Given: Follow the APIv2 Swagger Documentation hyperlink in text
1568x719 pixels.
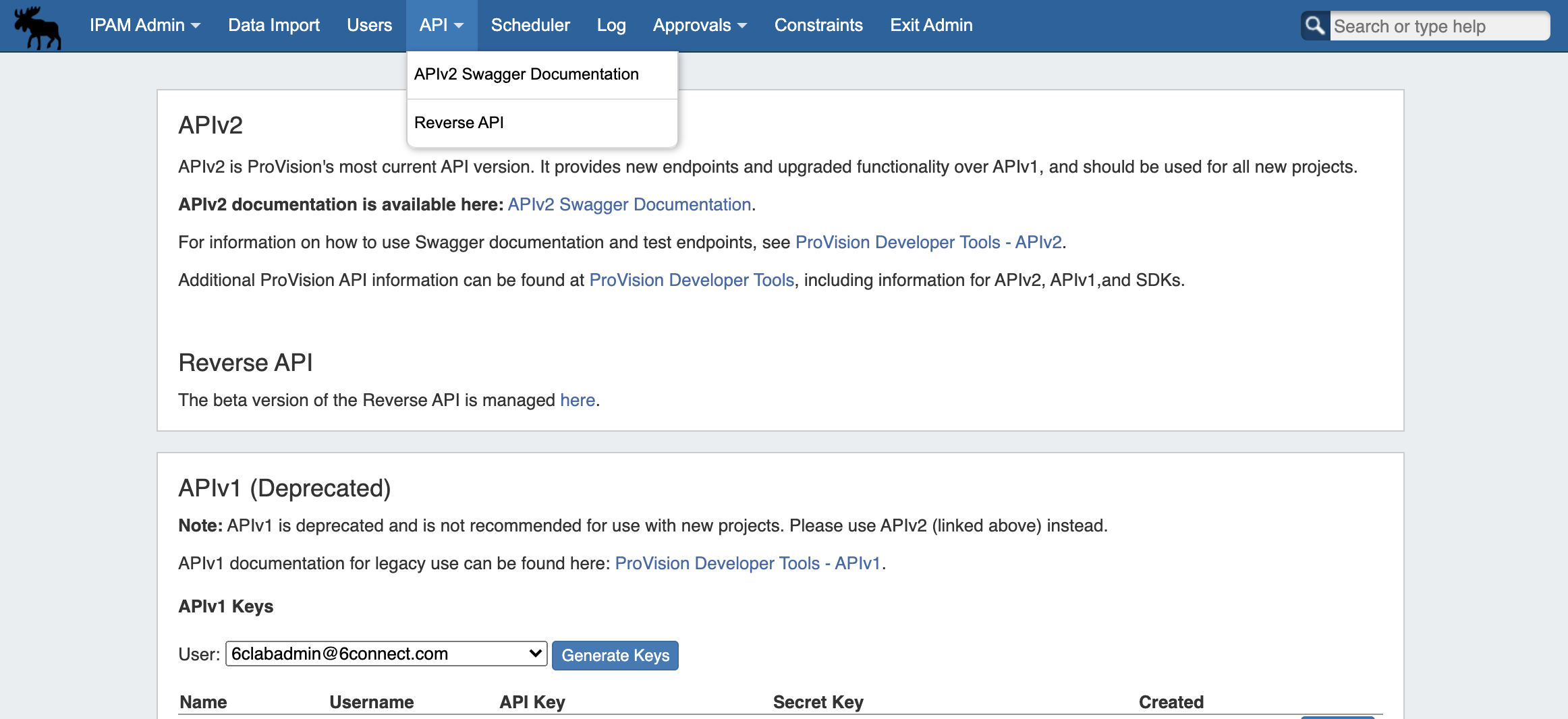Looking at the screenshot, I should [x=629, y=204].
